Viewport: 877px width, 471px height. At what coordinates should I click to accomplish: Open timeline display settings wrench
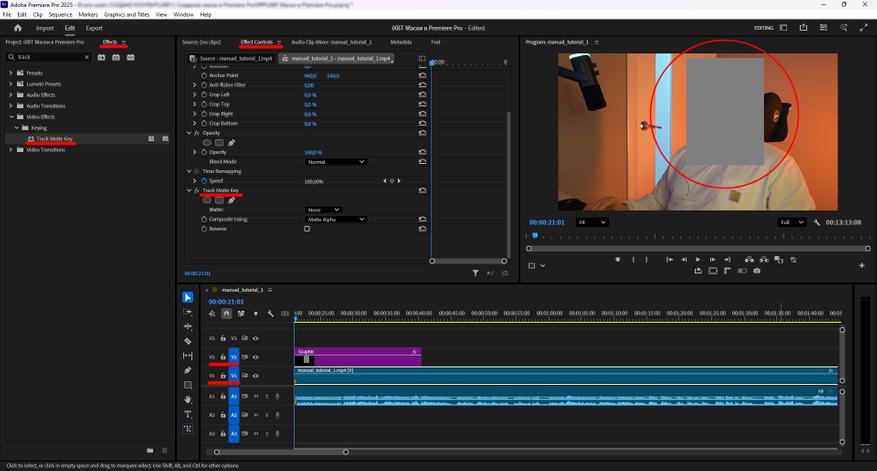click(x=270, y=314)
